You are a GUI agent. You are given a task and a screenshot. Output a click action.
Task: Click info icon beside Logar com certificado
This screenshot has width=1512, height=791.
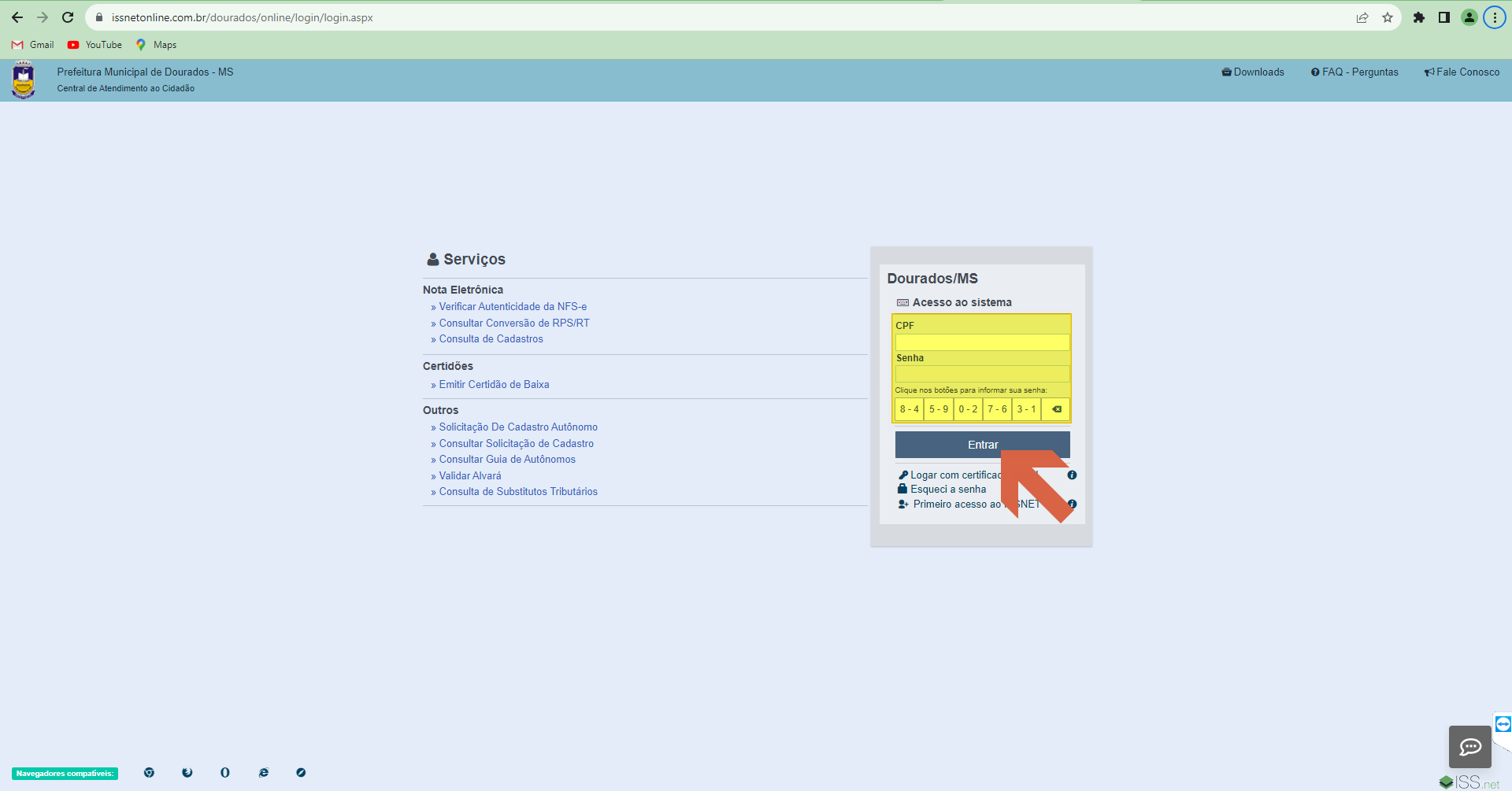pos(1072,475)
